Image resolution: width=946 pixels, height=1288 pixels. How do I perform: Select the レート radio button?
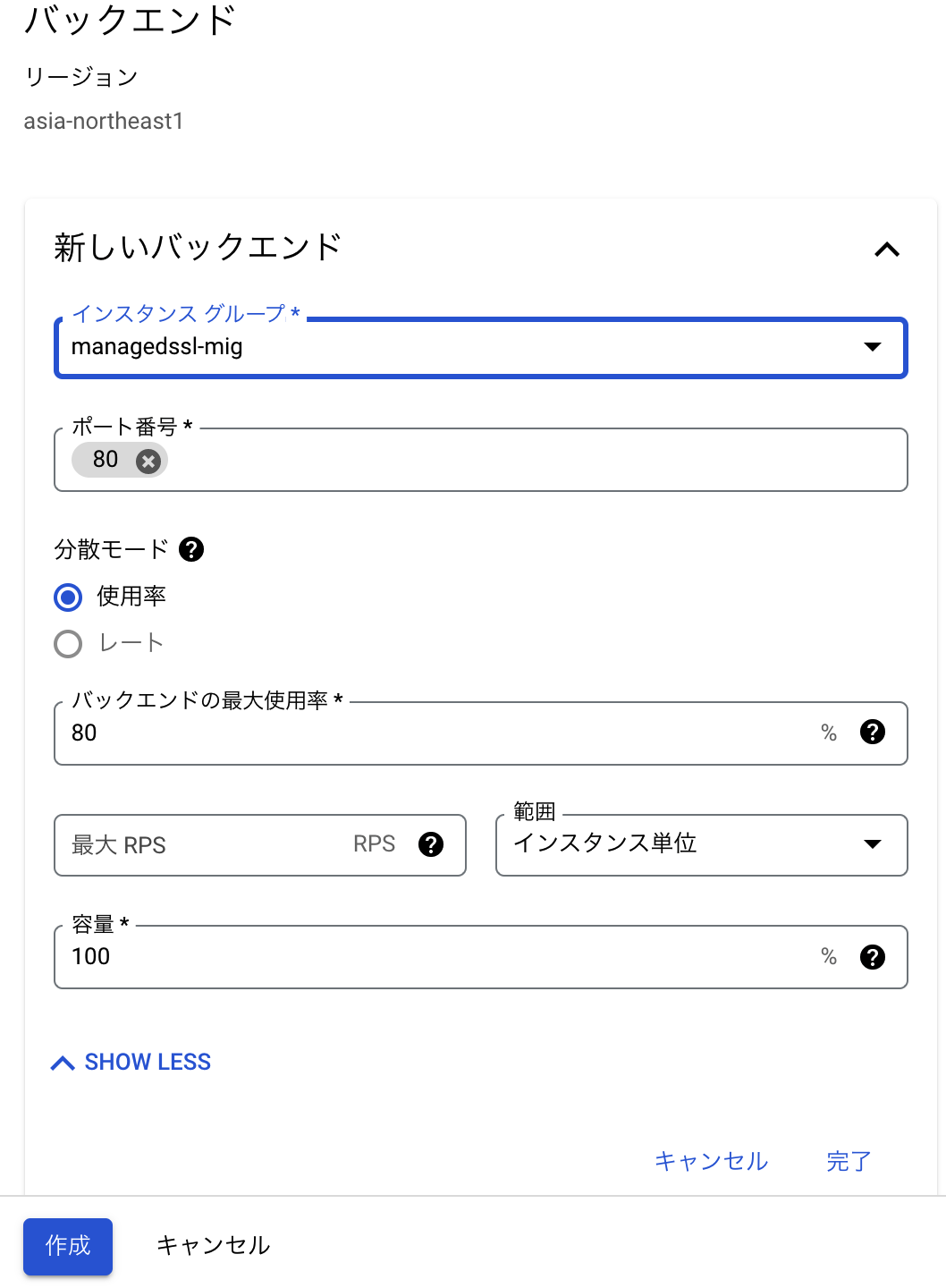pos(67,643)
